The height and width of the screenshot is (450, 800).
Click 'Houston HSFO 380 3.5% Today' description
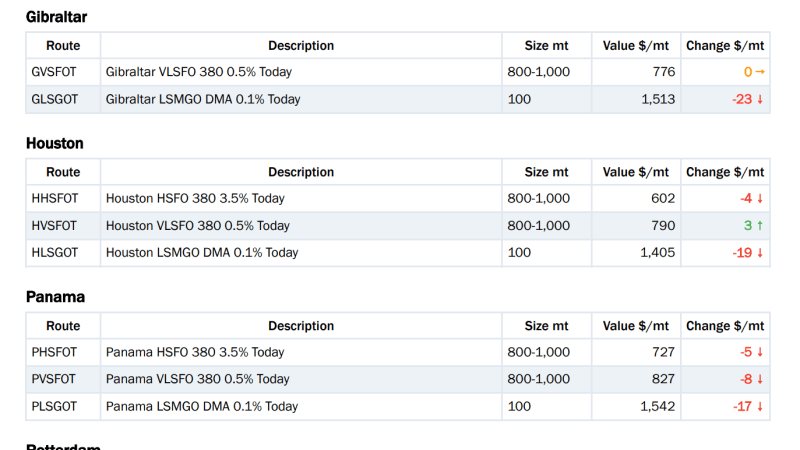195,198
